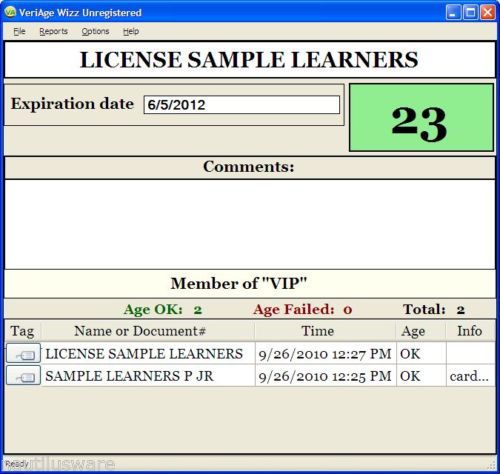This screenshot has width=500, height=474.
Task: Sort by the Info column header
Action: 470,331
